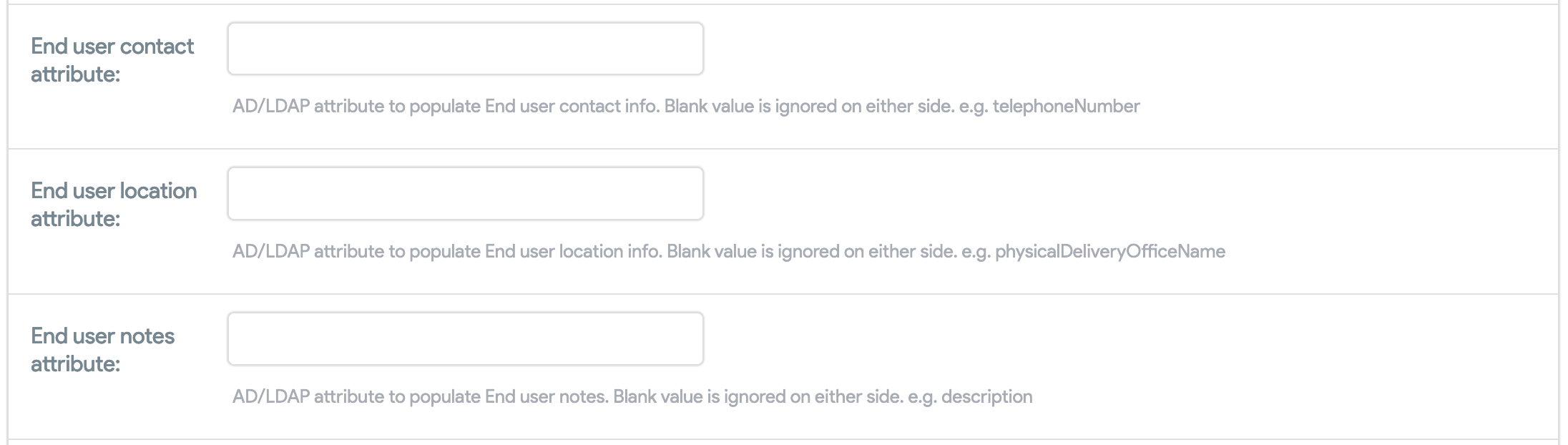Click the End user contact attribute input field

(x=465, y=49)
